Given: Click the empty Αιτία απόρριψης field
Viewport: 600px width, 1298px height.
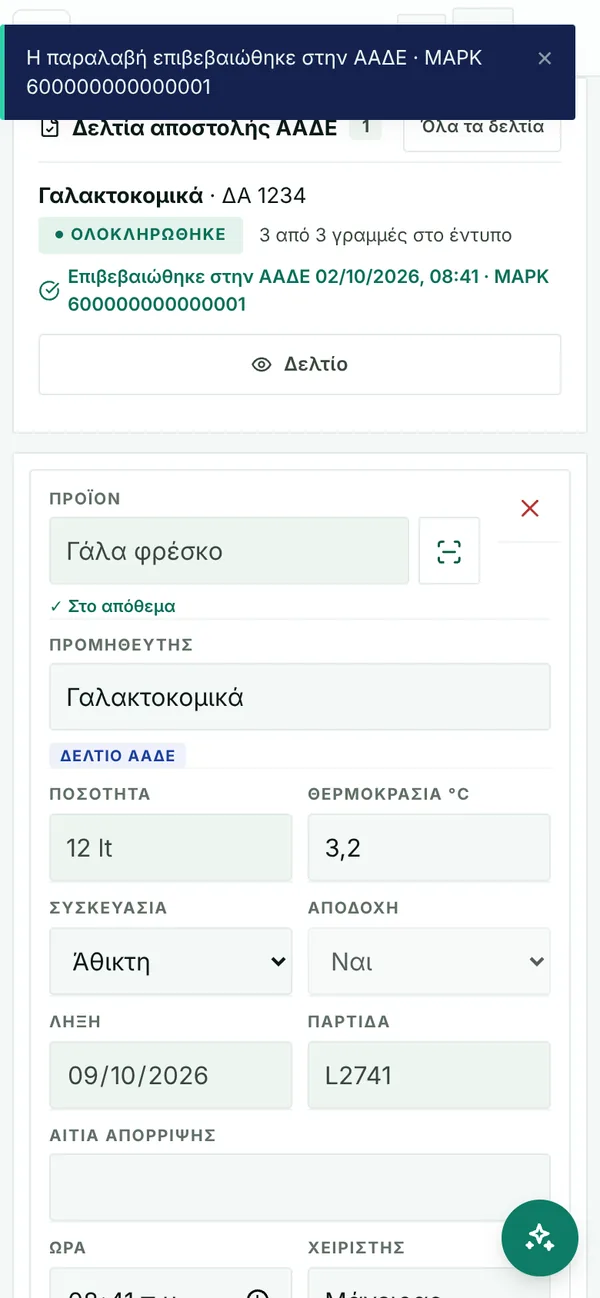Looking at the screenshot, I should pyautogui.click(x=300, y=1187).
